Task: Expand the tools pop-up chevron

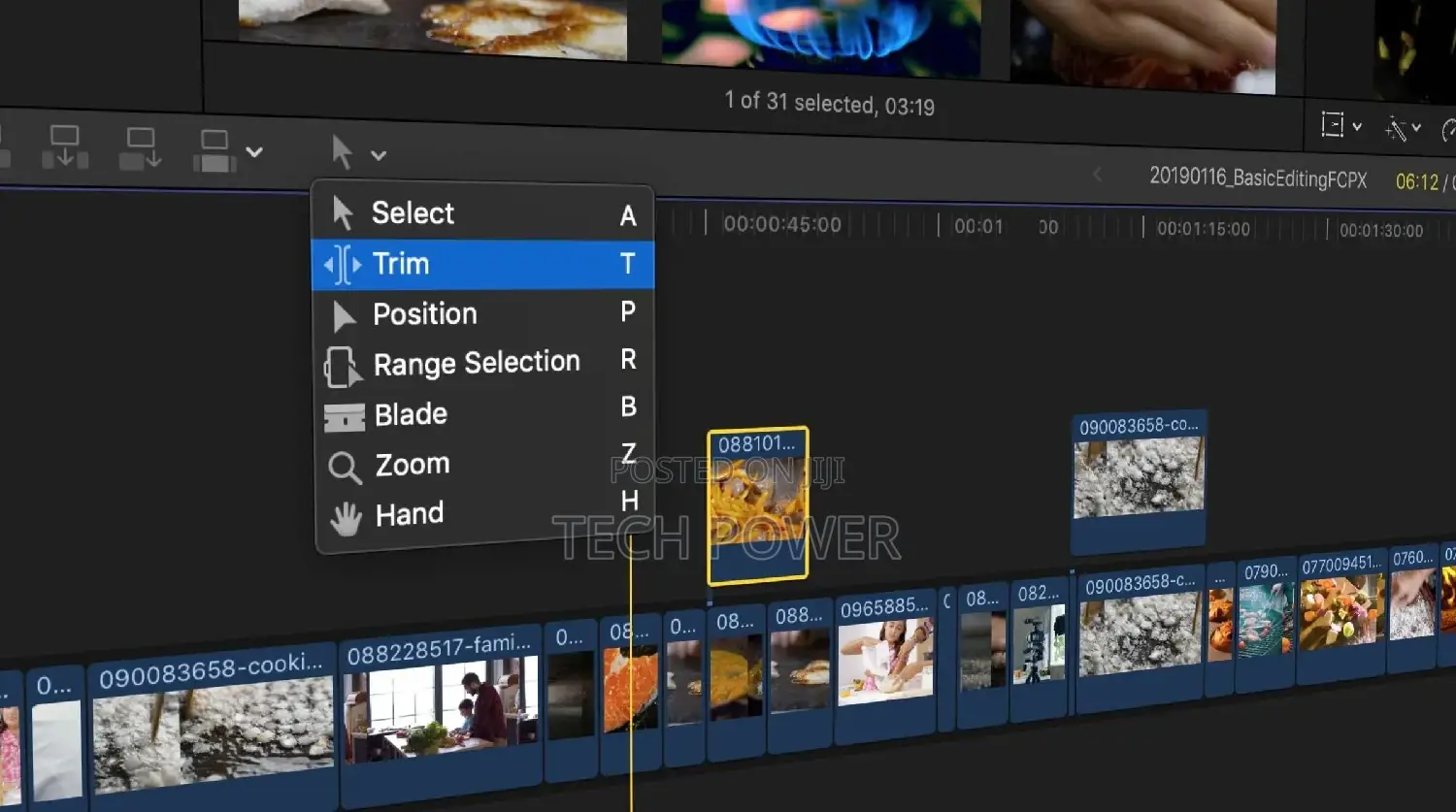Action: click(x=379, y=155)
